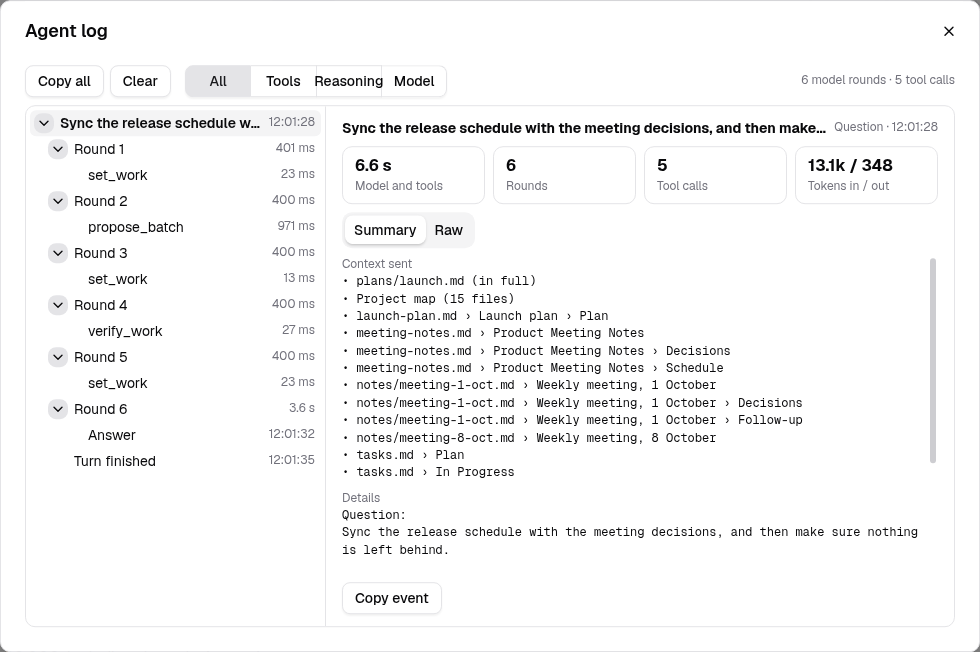The width and height of the screenshot is (980, 652).
Task: Click the Agent log dialog title
Action: tap(66, 31)
